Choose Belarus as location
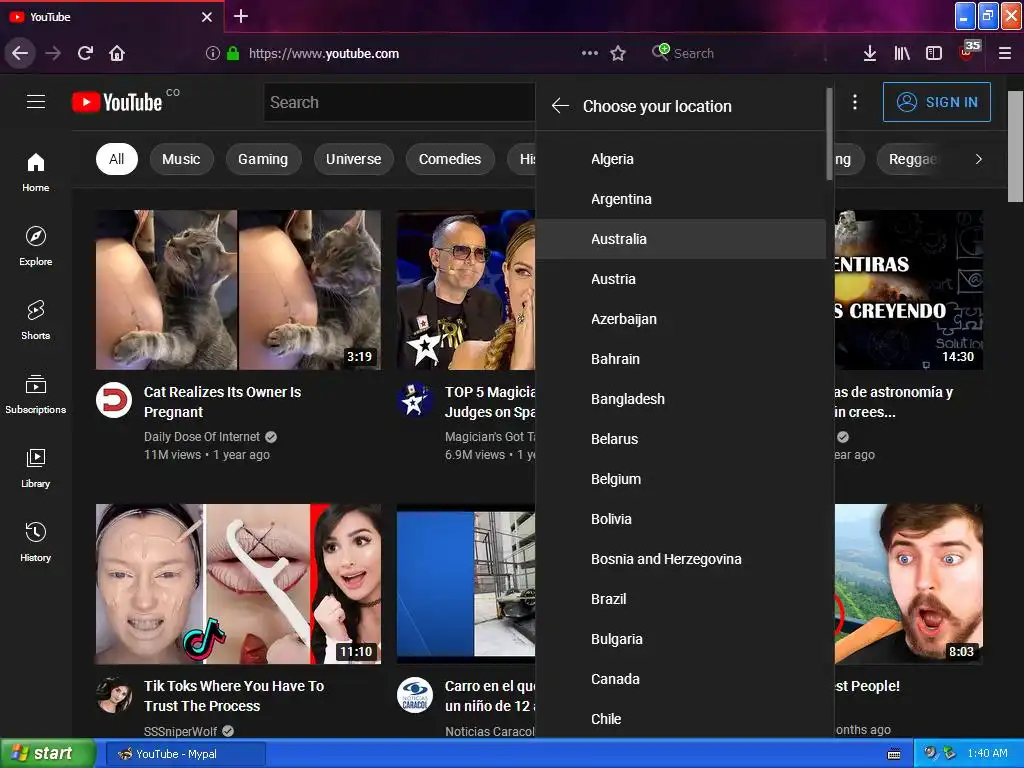Viewport: 1024px width, 768px height. click(x=680, y=439)
